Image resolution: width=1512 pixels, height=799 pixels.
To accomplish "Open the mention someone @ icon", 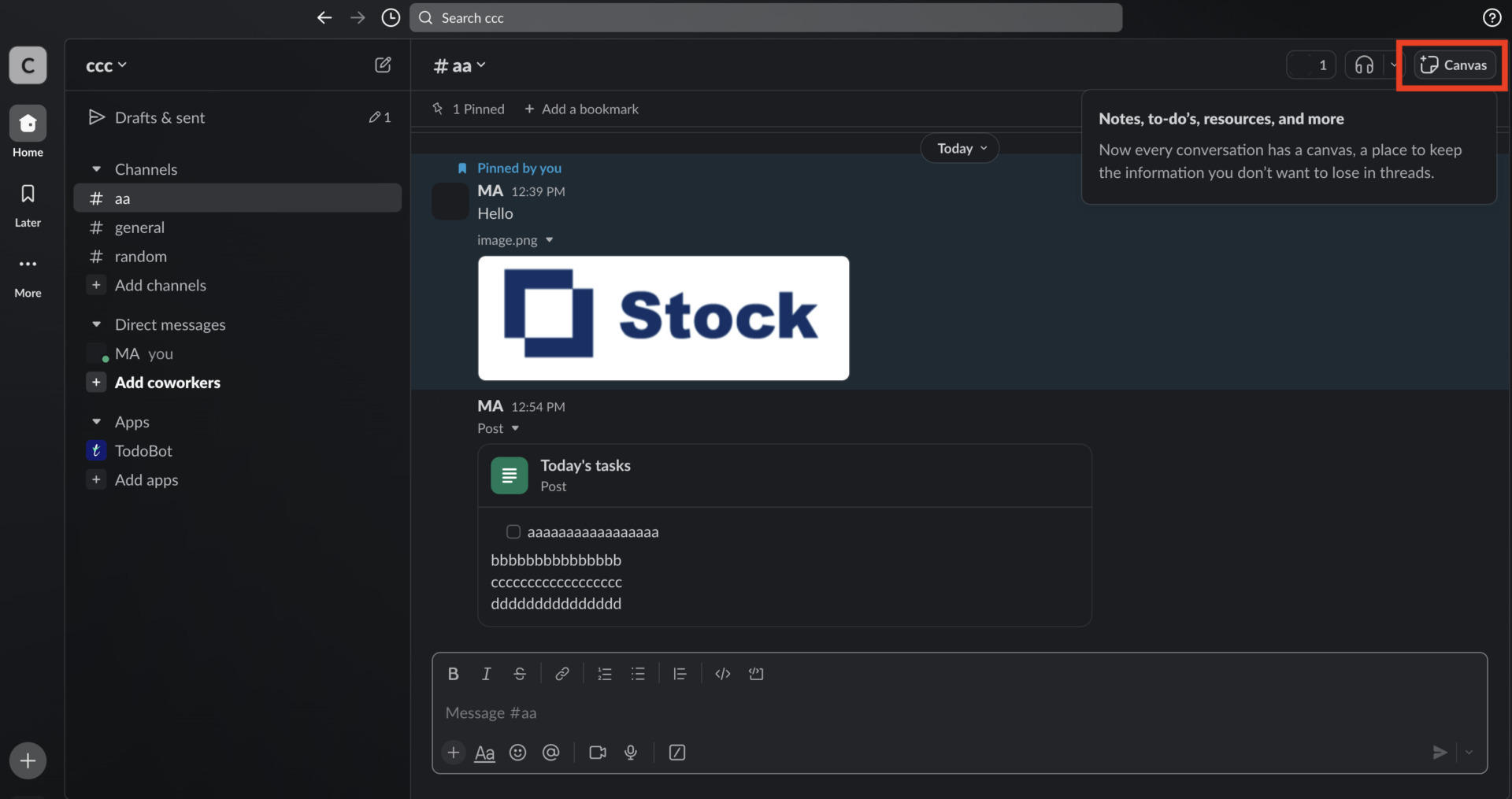I will click(551, 753).
